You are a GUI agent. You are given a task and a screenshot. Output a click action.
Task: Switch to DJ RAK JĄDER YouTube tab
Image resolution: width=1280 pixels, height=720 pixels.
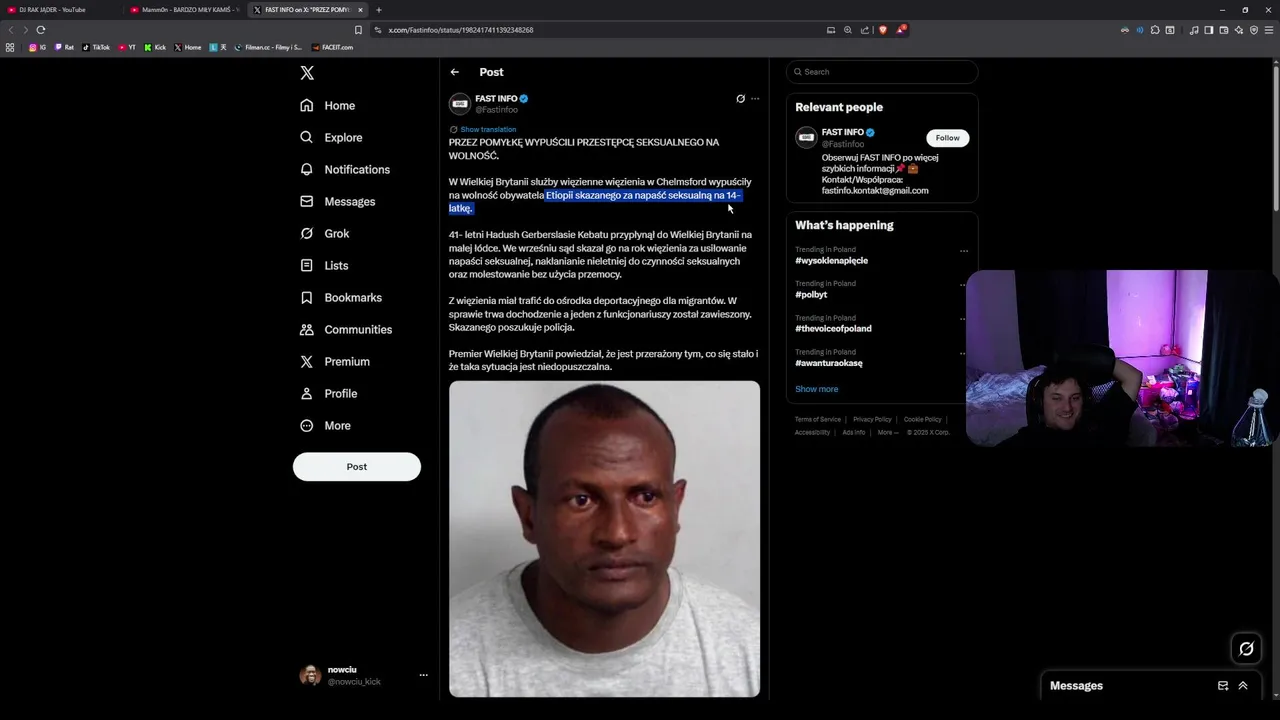click(x=60, y=10)
